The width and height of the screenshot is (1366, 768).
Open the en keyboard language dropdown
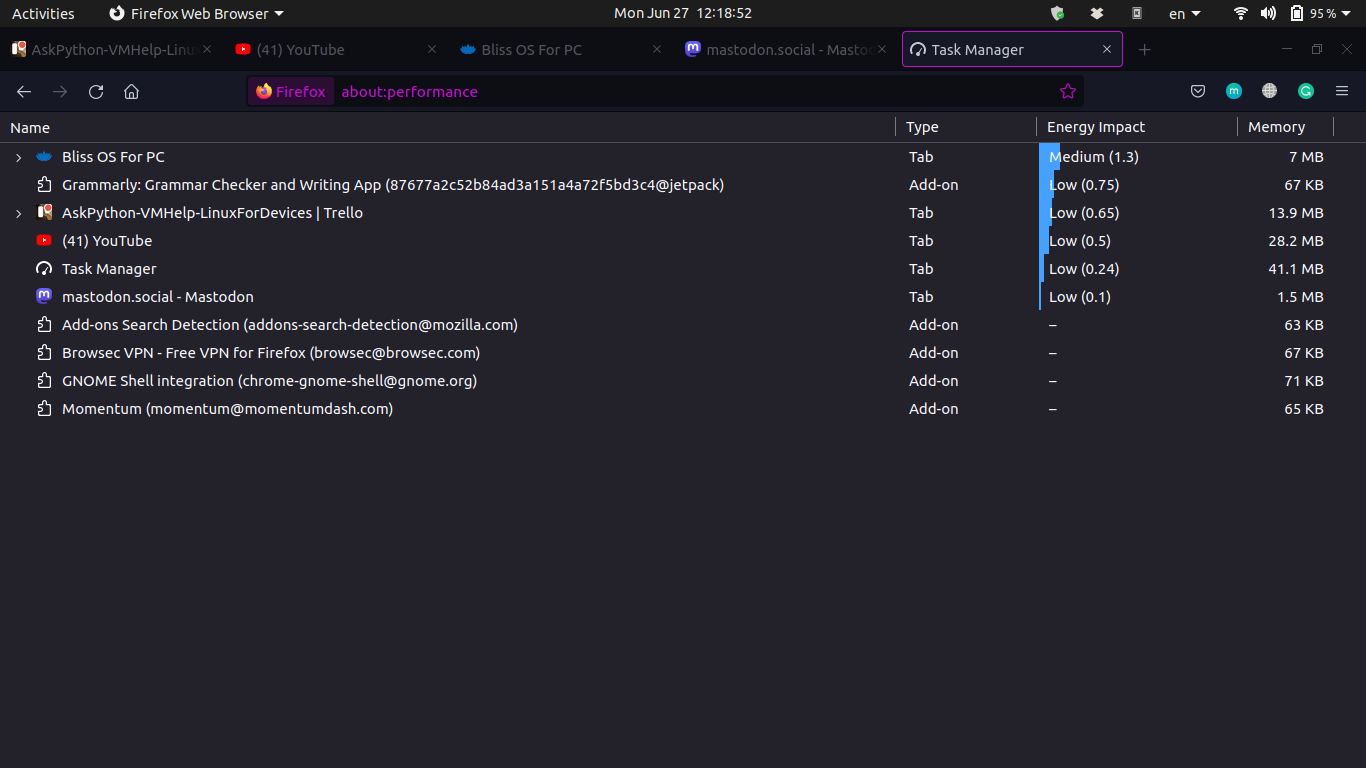[1185, 14]
